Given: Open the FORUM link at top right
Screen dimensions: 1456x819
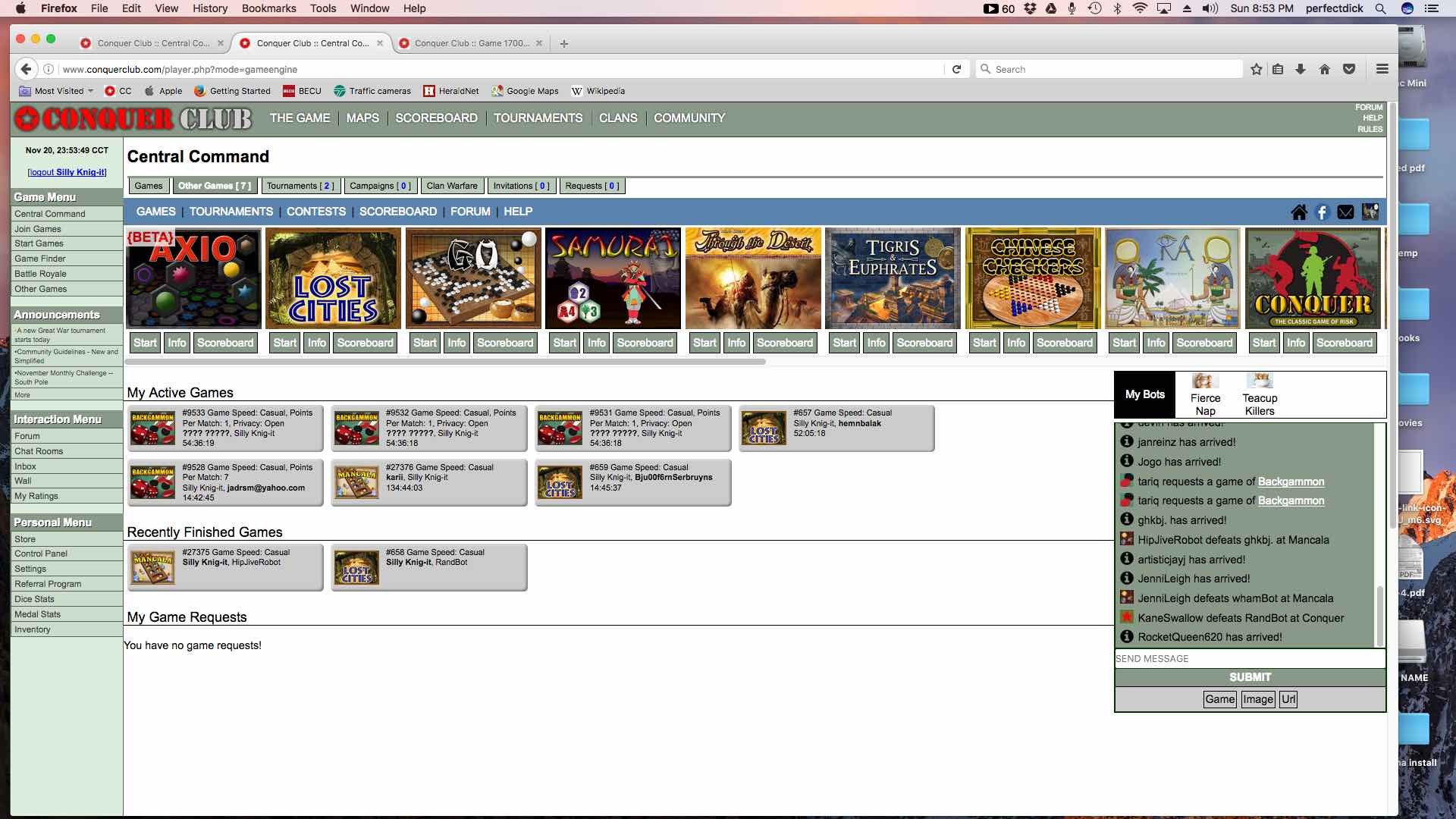Looking at the screenshot, I should tap(1369, 108).
